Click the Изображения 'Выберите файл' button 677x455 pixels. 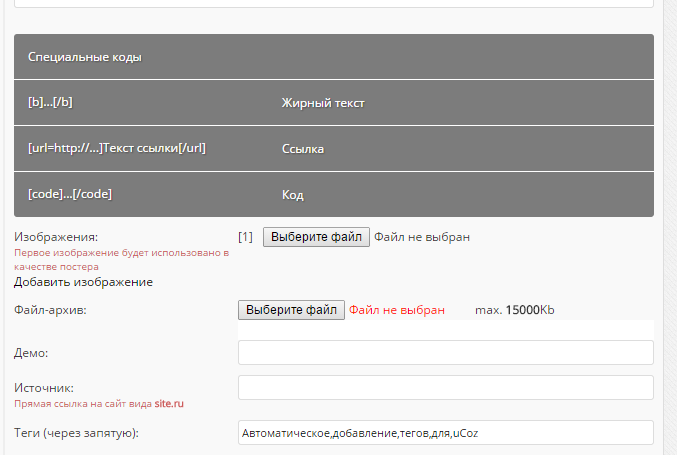(x=316, y=237)
